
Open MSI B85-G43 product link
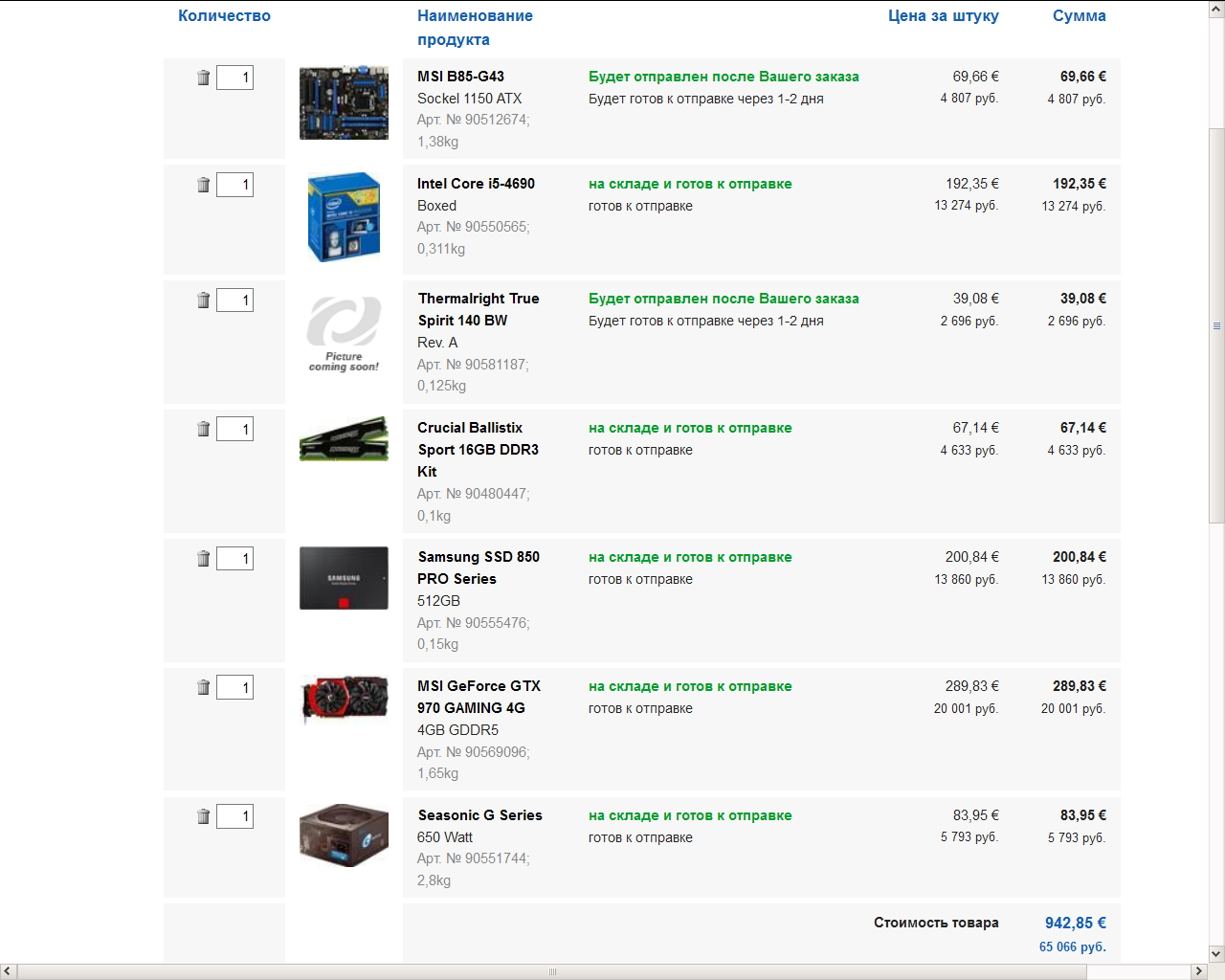460,77
